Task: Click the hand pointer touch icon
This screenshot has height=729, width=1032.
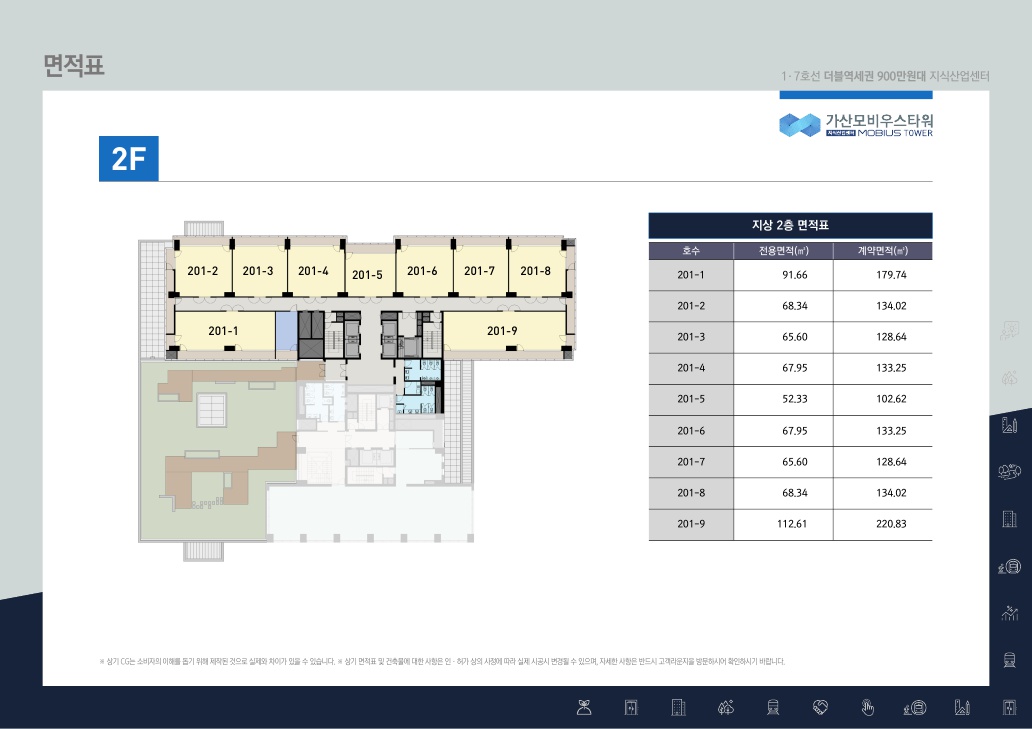Action: (x=868, y=708)
